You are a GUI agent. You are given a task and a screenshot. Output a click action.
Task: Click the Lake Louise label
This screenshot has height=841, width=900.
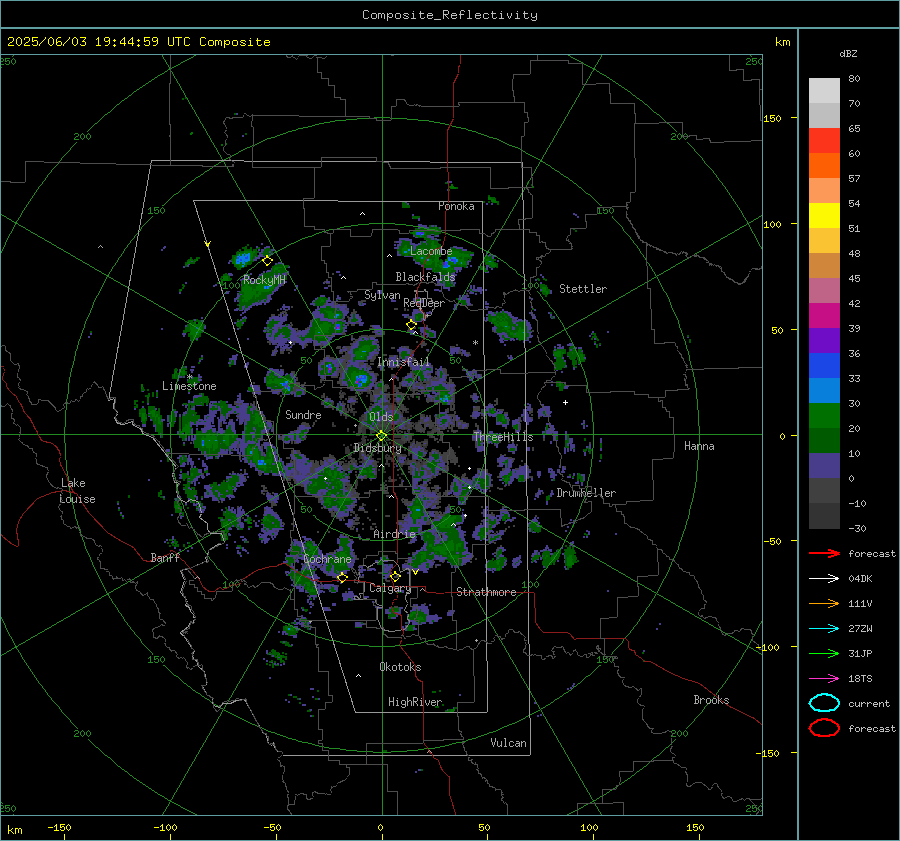(77, 491)
